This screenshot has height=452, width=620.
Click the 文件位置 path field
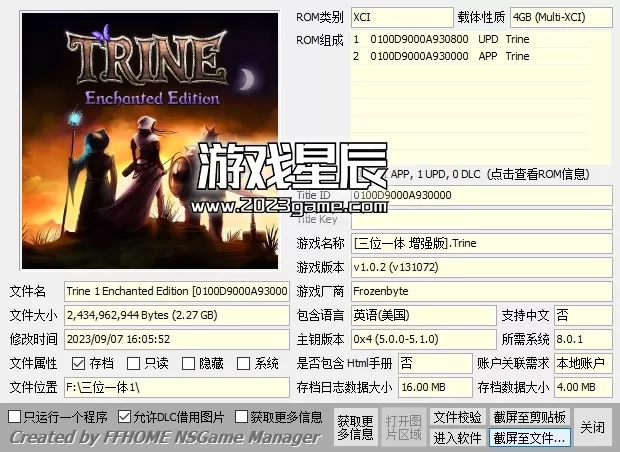click(178, 387)
